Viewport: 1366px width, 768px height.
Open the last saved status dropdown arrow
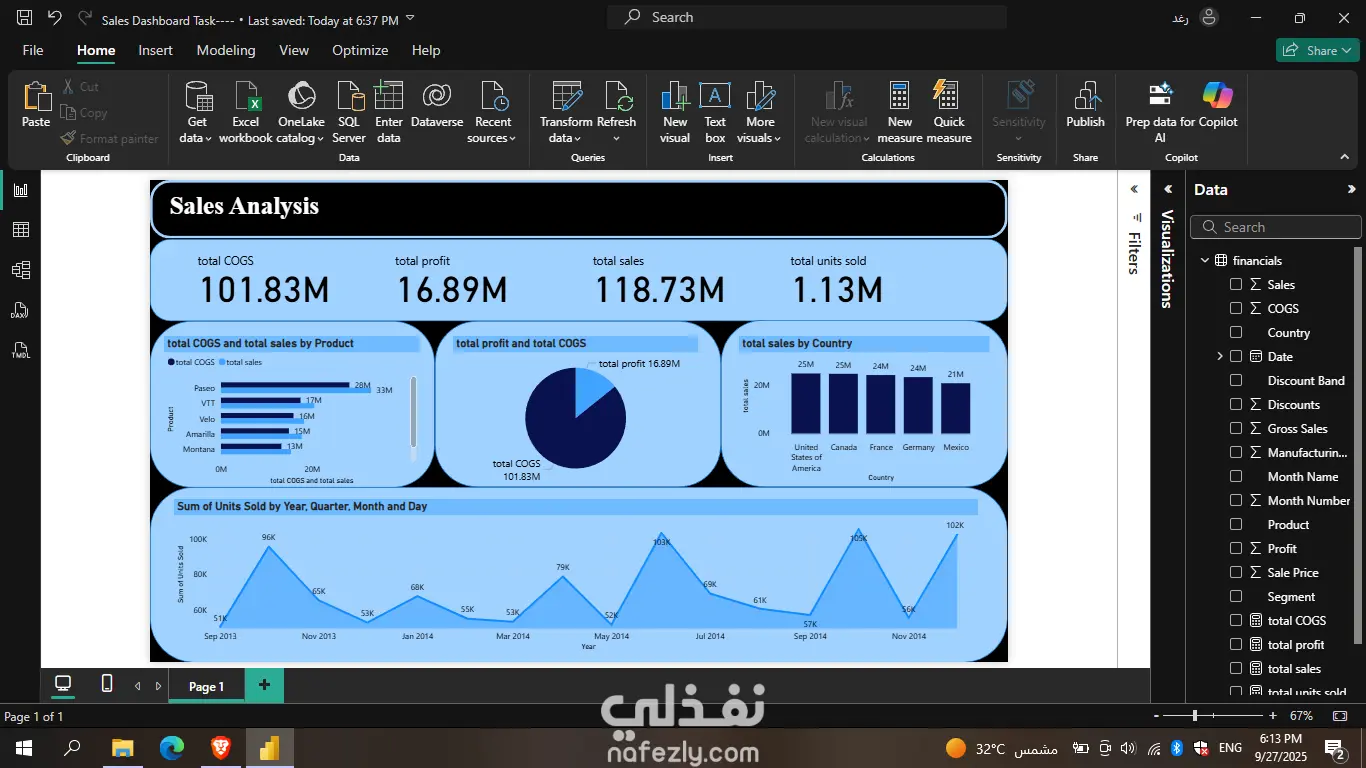pos(410,19)
